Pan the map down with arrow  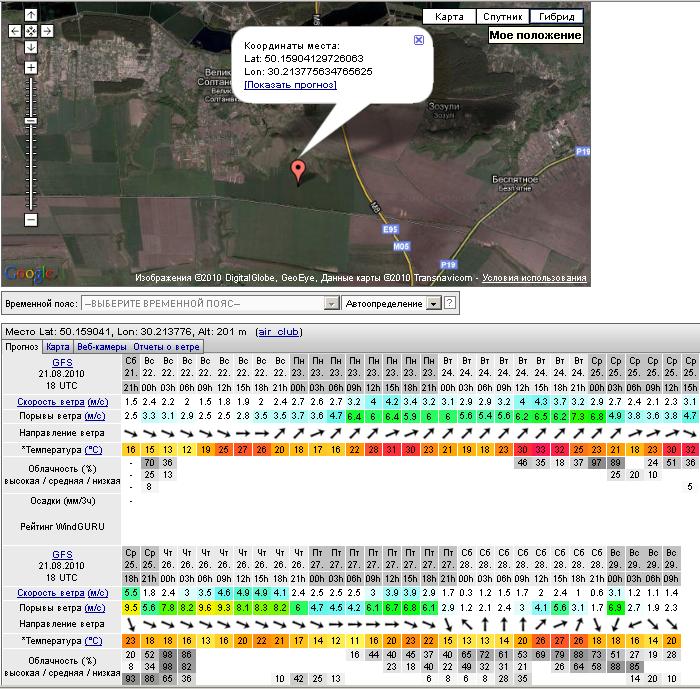[31, 47]
